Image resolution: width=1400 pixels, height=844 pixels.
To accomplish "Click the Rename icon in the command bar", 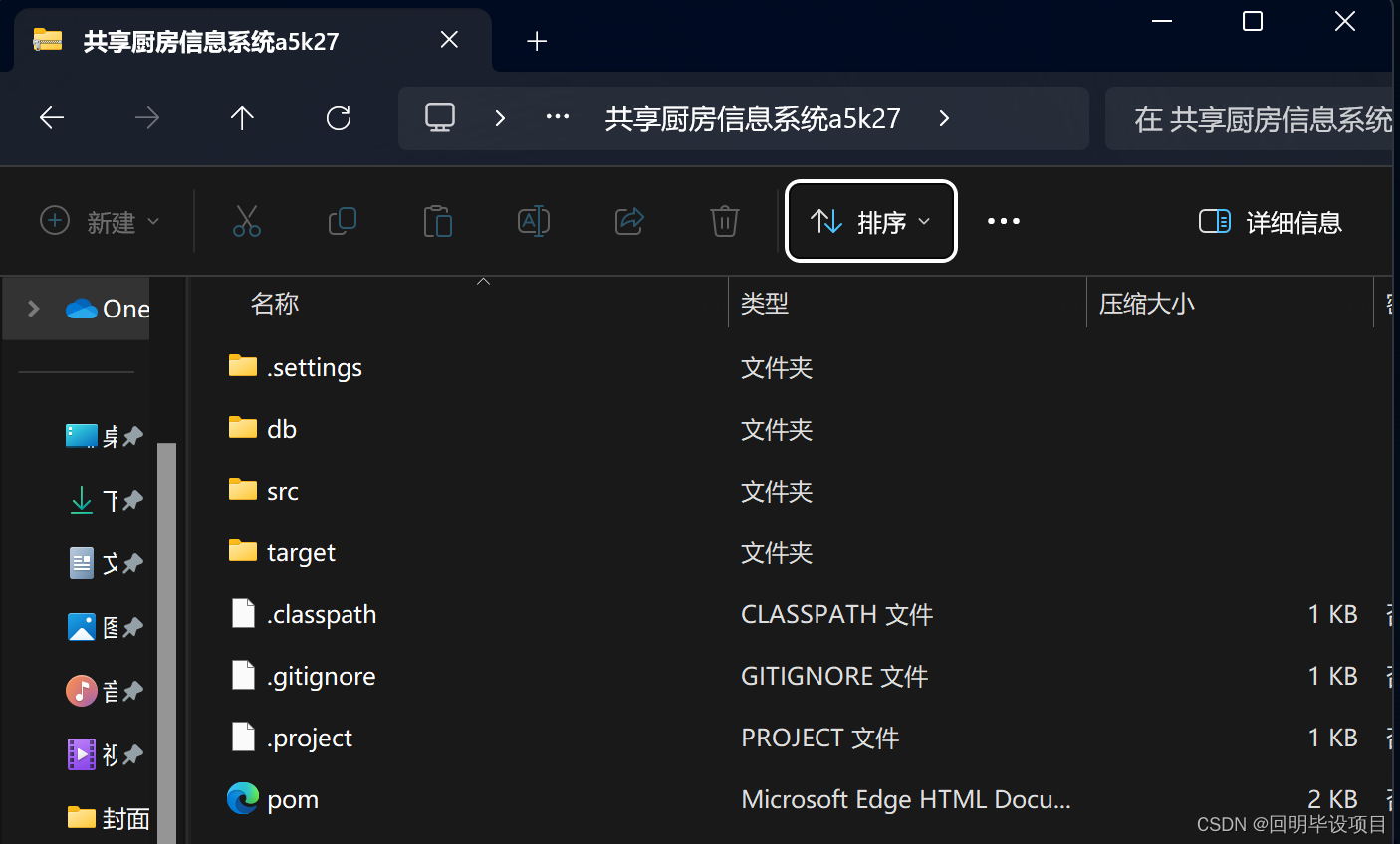I will click(x=533, y=221).
